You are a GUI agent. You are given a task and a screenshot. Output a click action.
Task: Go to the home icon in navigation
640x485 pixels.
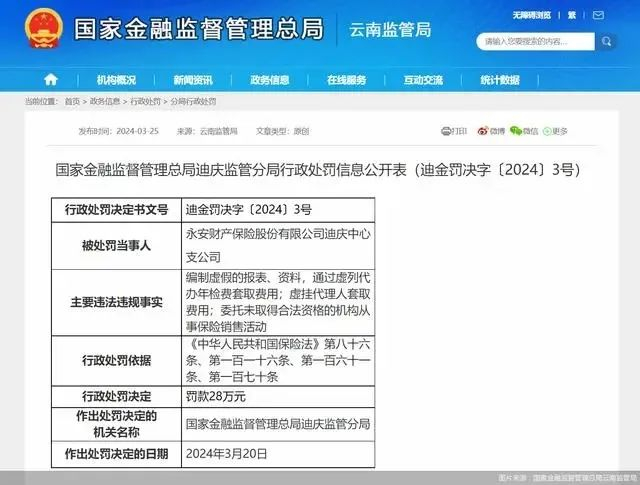[51, 80]
